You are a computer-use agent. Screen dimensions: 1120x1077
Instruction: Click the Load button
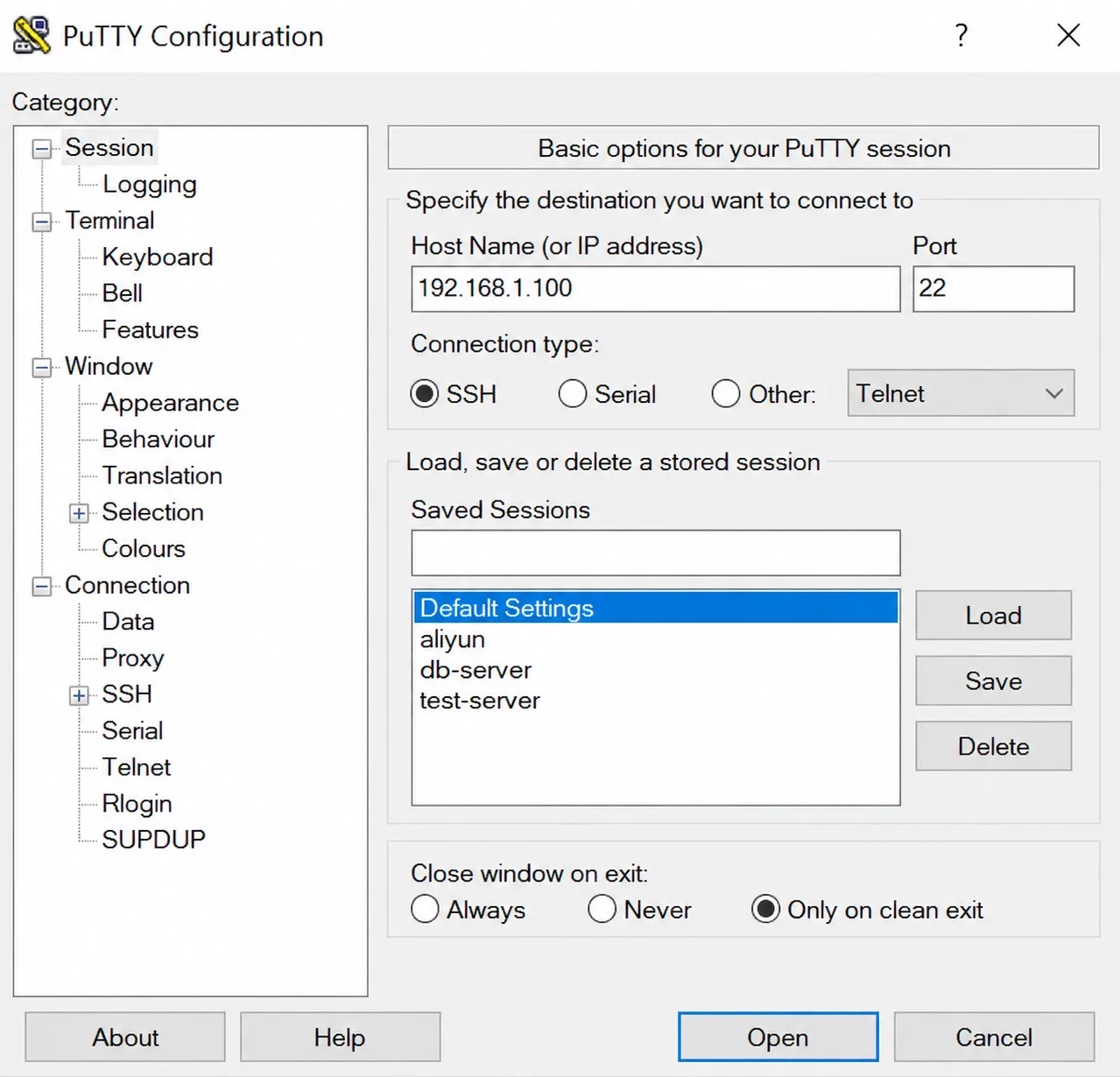[x=993, y=615]
